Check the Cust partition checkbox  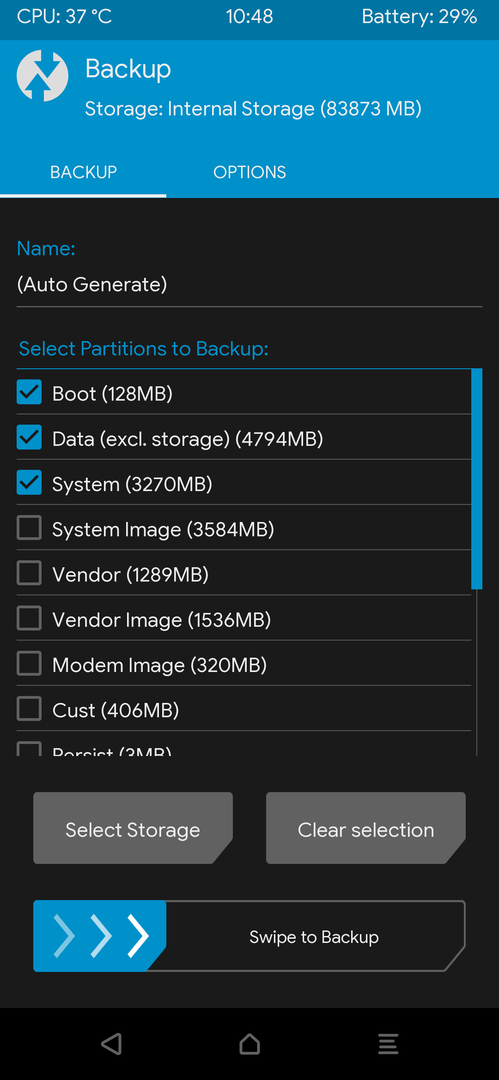[29, 709]
